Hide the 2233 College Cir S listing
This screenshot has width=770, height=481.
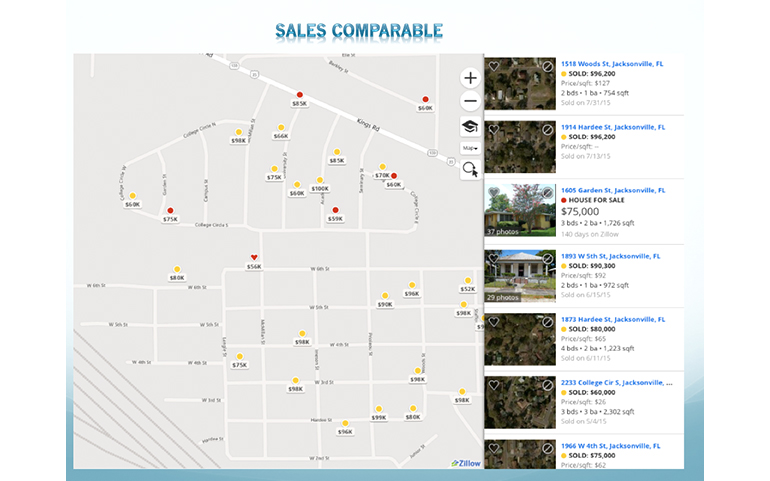(547, 385)
